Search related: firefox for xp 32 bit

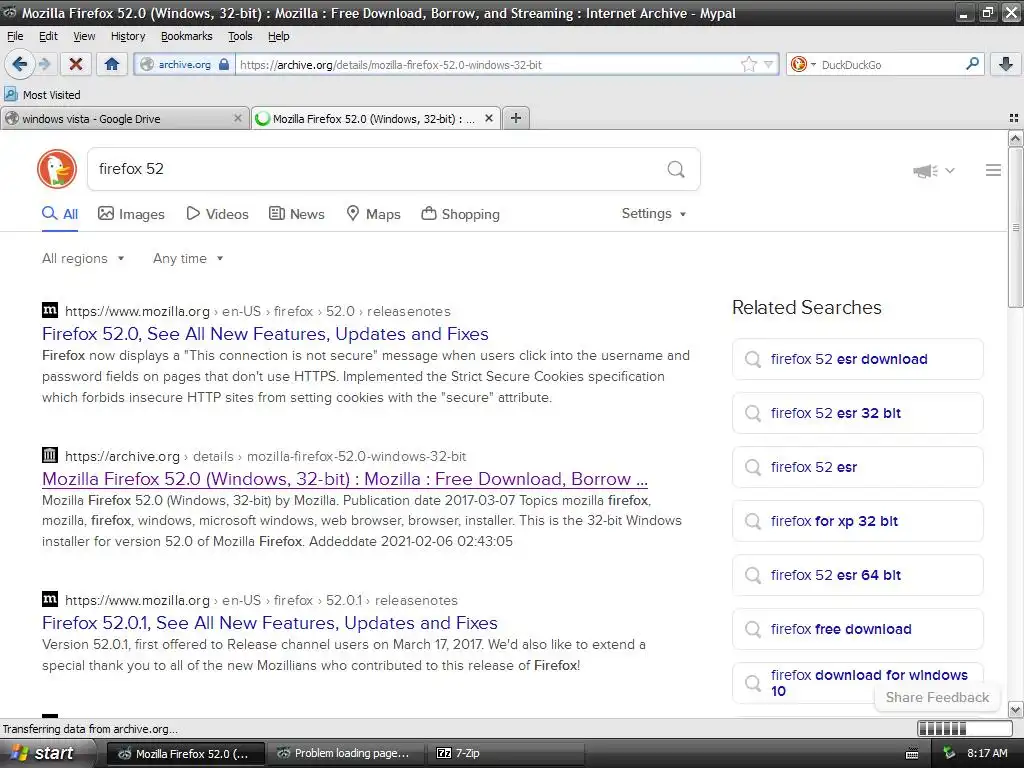[857, 521]
